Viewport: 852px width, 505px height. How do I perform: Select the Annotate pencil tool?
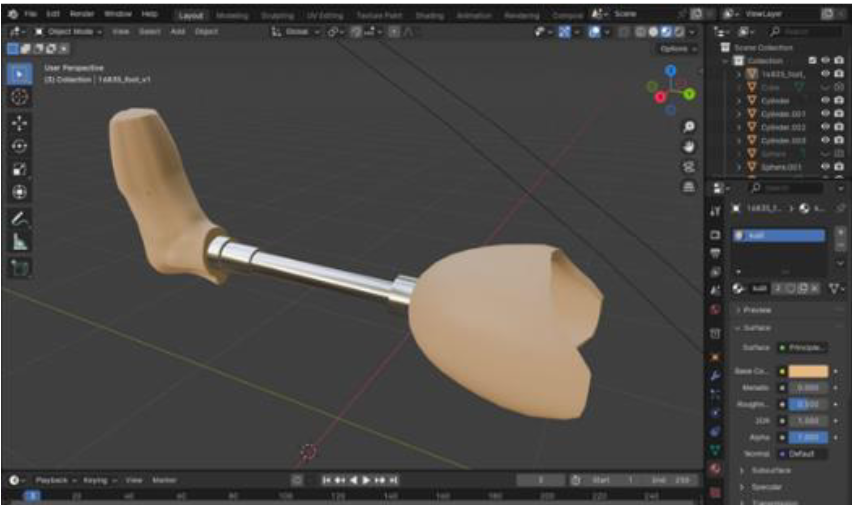(x=20, y=219)
